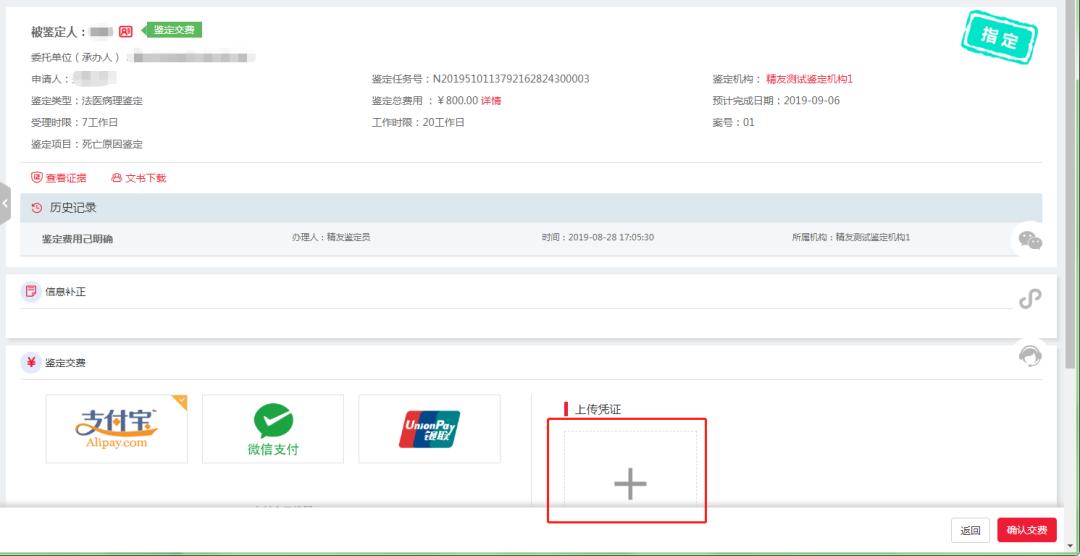
Task: Expand the collapsed left sidebar arrow
Action: 5,204
